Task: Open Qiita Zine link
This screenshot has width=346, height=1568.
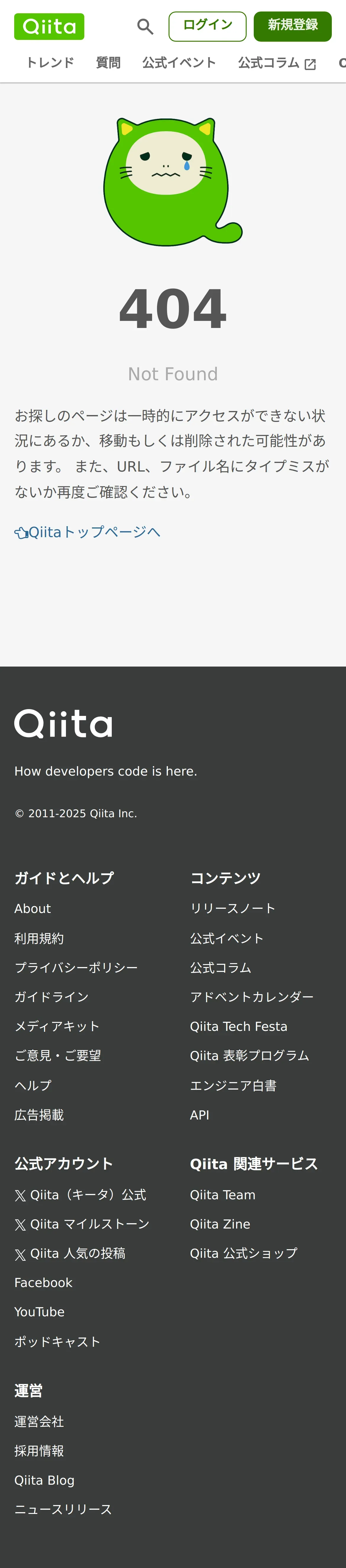Action: coord(220,1223)
